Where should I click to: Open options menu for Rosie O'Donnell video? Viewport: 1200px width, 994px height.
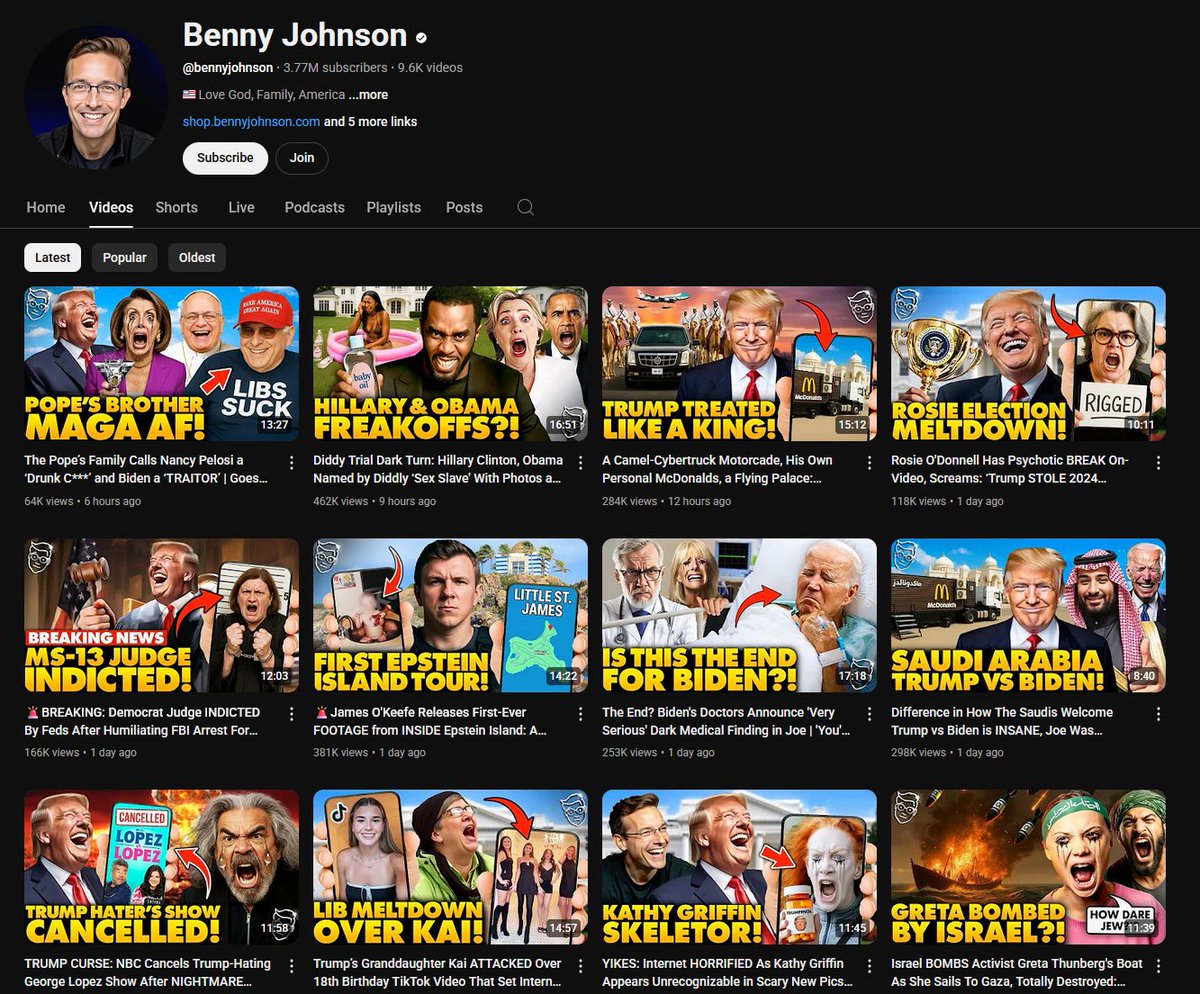(x=1158, y=463)
